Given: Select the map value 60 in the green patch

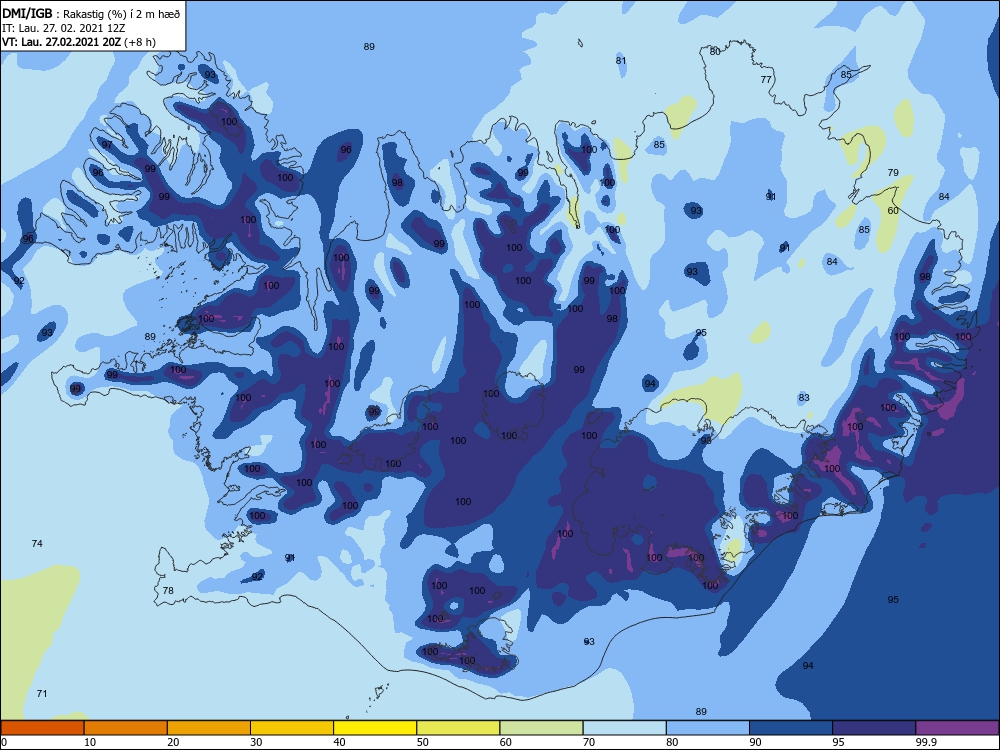Looking at the screenshot, I should 893,210.
